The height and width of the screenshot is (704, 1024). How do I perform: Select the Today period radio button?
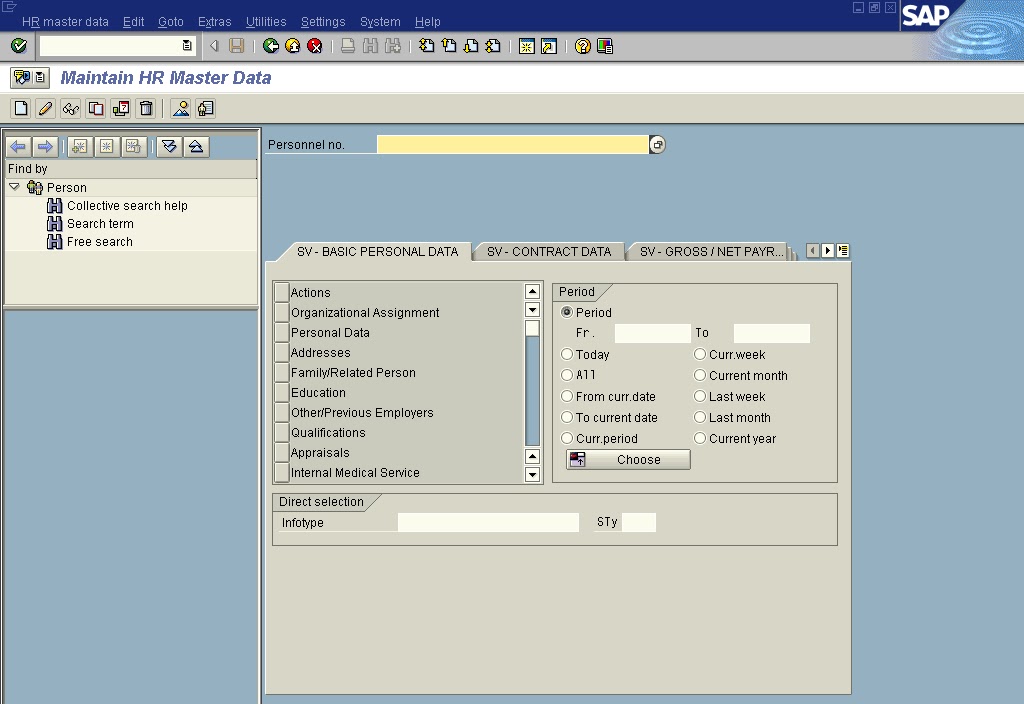[567, 354]
